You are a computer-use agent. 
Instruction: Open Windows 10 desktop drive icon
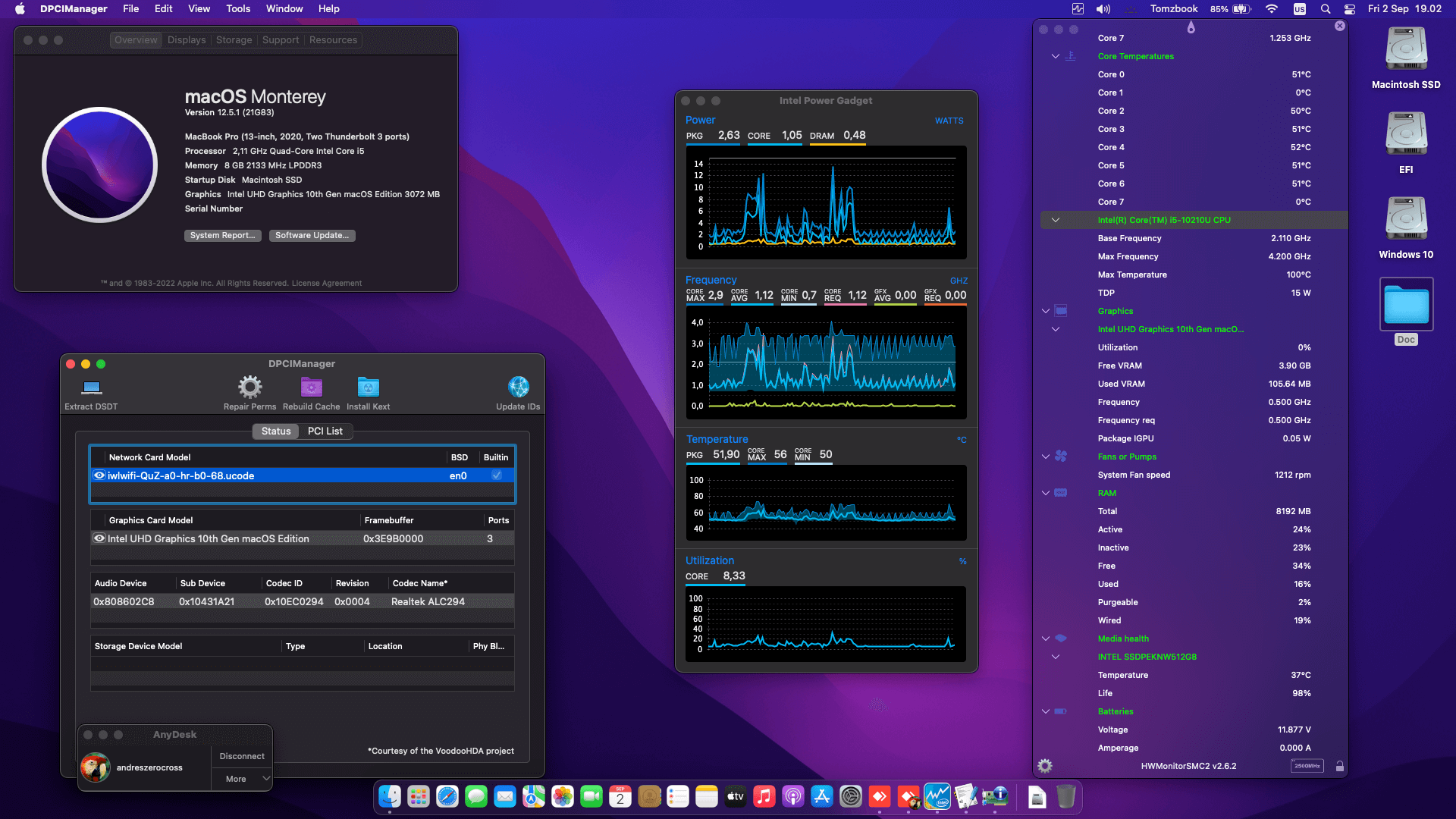point(1406,219)
